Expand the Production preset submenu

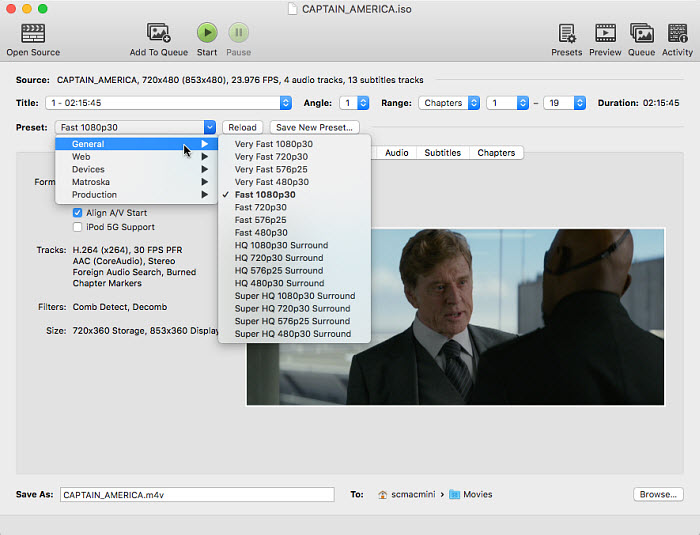136,195
